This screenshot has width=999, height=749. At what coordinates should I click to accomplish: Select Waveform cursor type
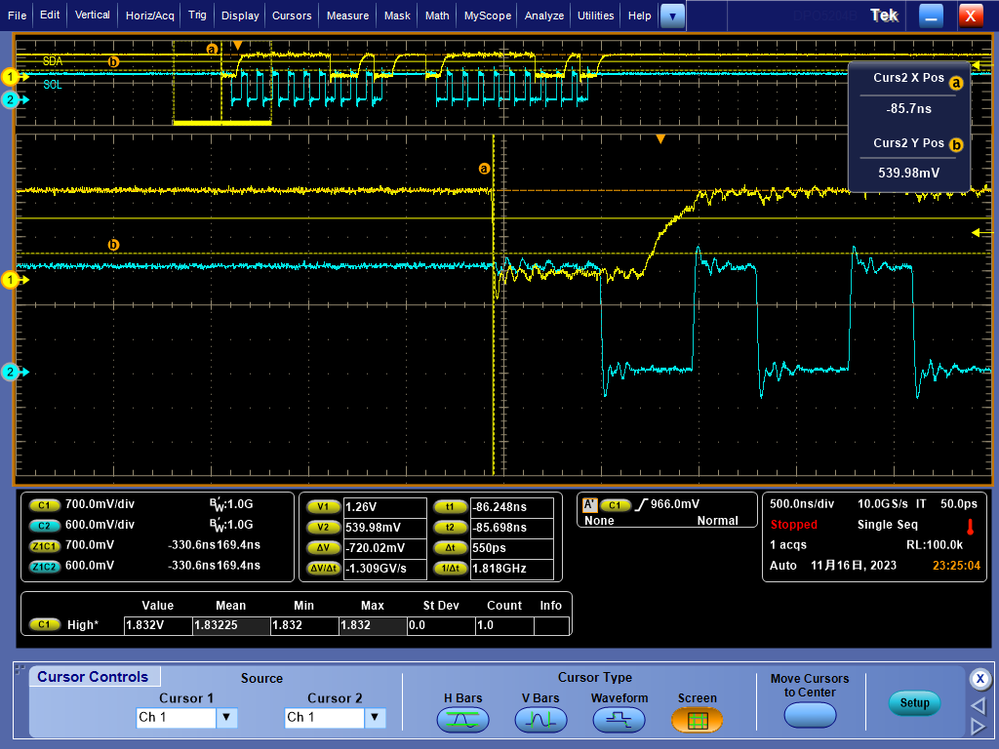pyautogui.click(x=619, y=720)
